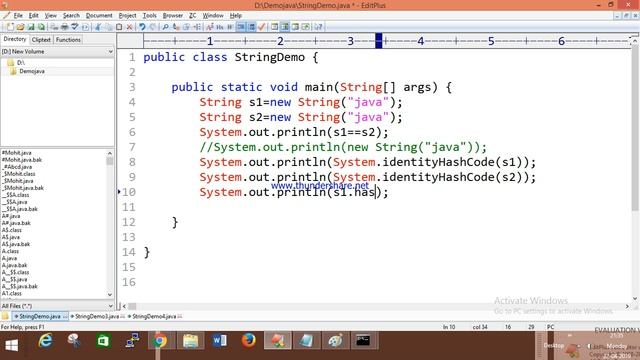The height and width of the screenshot is (360, 640).
Task: Toggle the Hex viewer toolbar icon
Action: pos(220,27)
